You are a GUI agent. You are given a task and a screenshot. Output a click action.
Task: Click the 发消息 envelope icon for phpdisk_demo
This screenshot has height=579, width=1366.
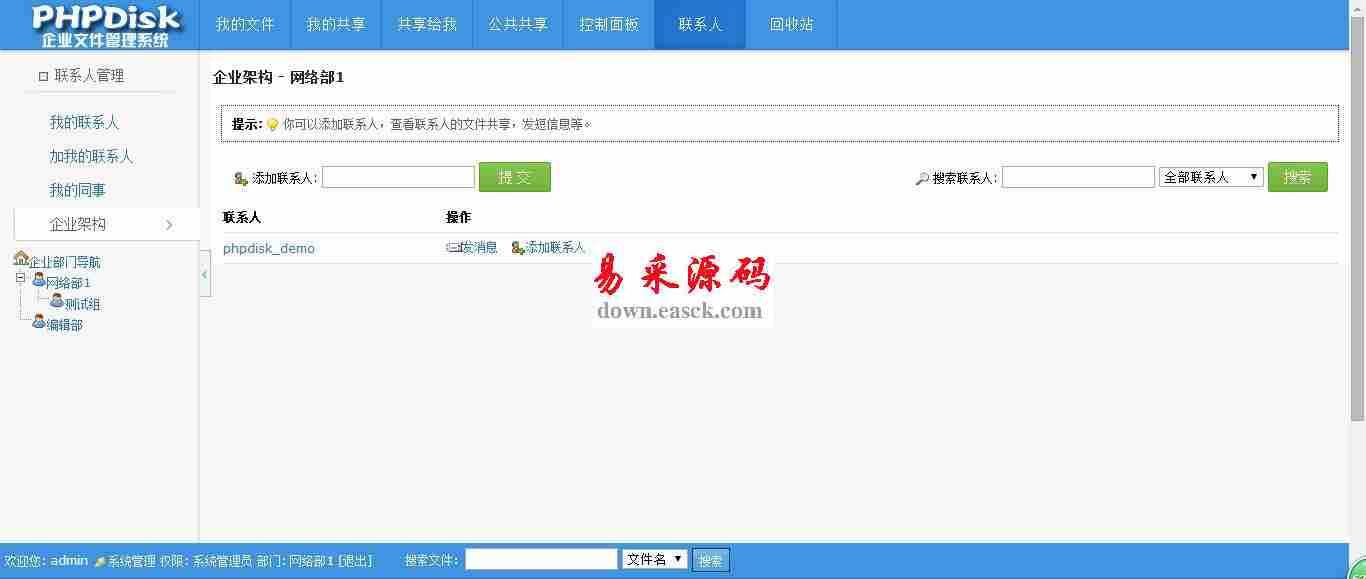click(x=453, y=248)
